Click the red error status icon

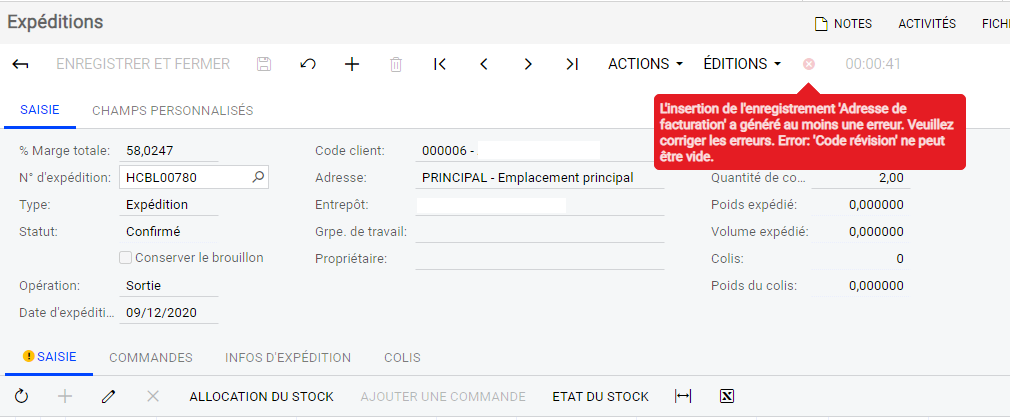click(808, 64)
